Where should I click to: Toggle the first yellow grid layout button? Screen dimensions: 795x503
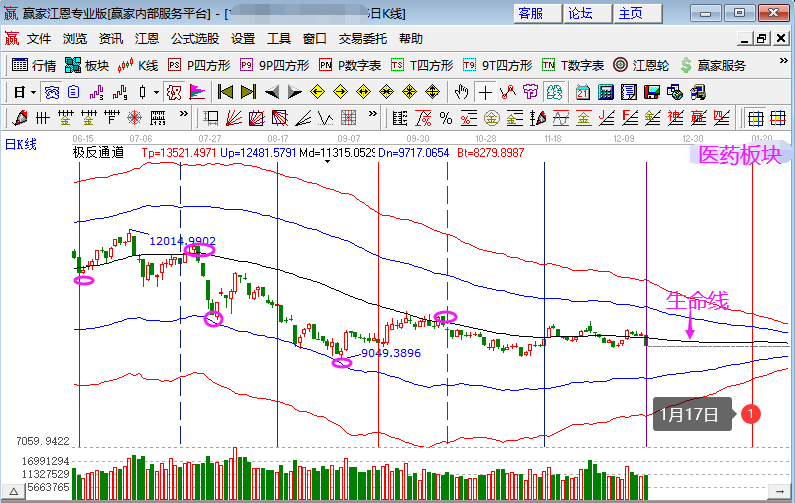click(x=755, y=118)
